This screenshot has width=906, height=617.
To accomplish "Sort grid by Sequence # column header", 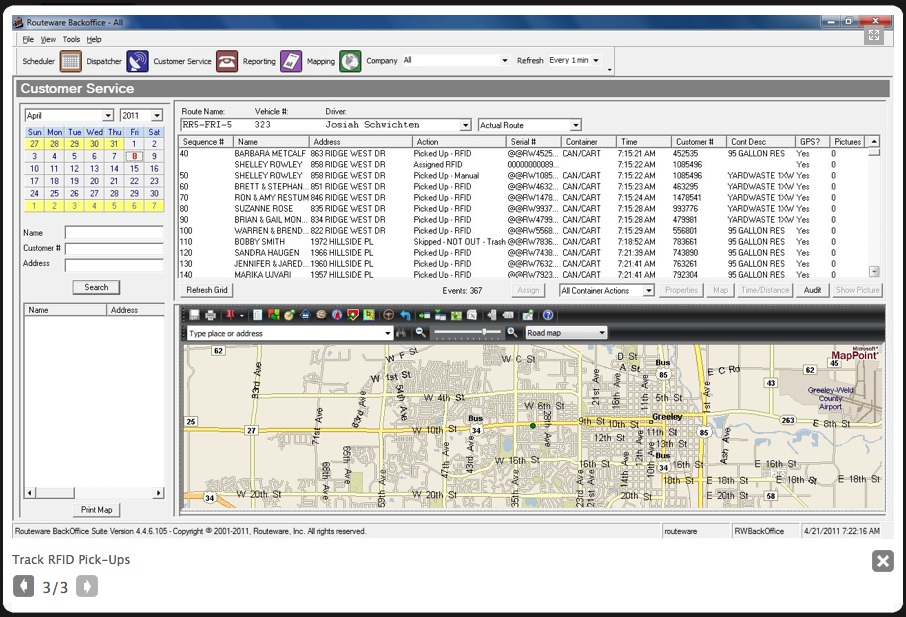I will (x=206, y=142).
